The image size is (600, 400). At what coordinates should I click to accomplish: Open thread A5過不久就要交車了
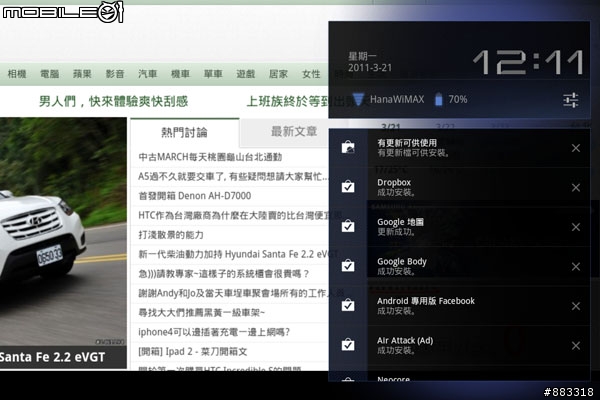[233, 176]
